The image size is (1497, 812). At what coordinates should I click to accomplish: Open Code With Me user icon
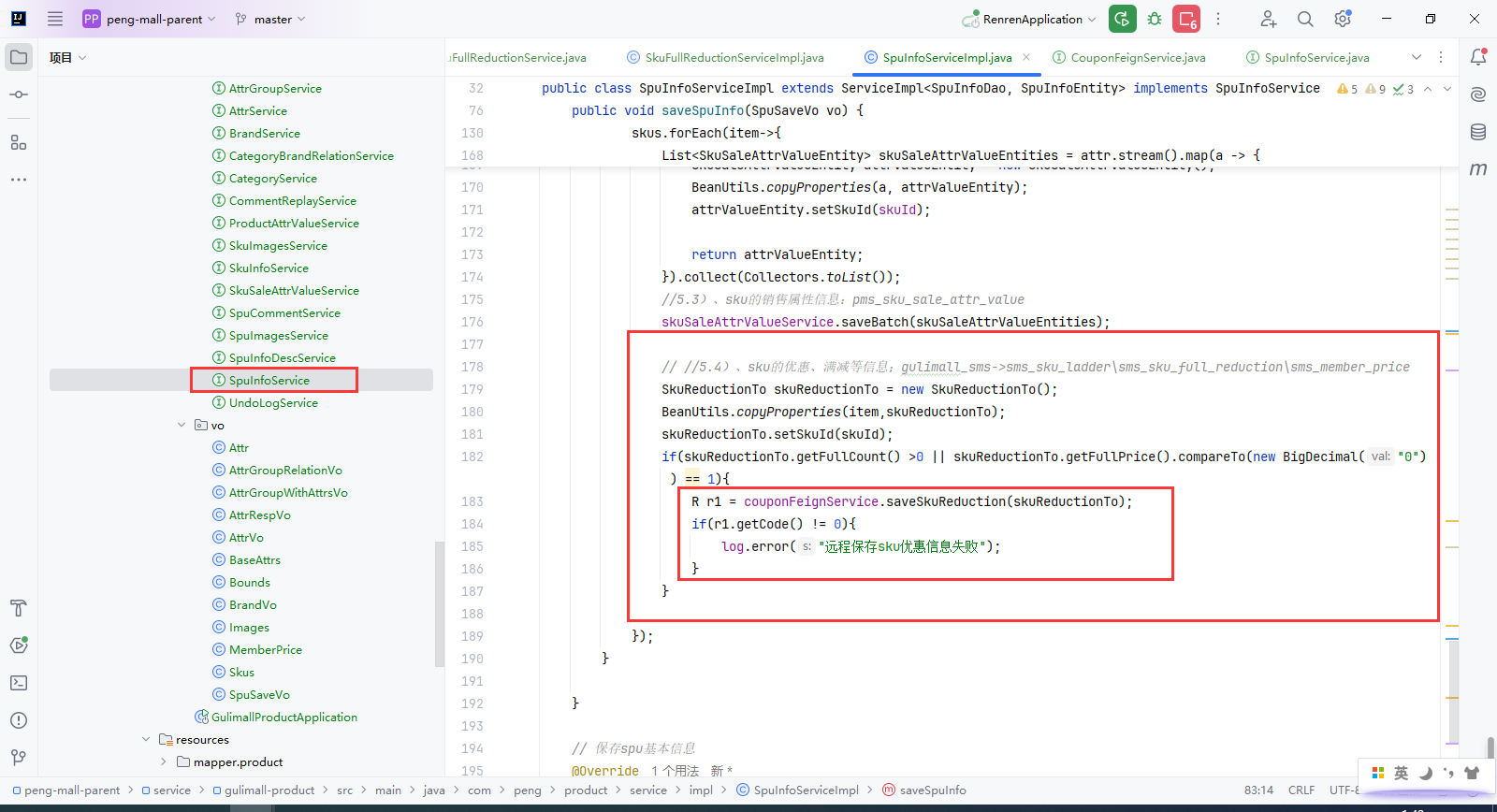[x=1268, y=19]
